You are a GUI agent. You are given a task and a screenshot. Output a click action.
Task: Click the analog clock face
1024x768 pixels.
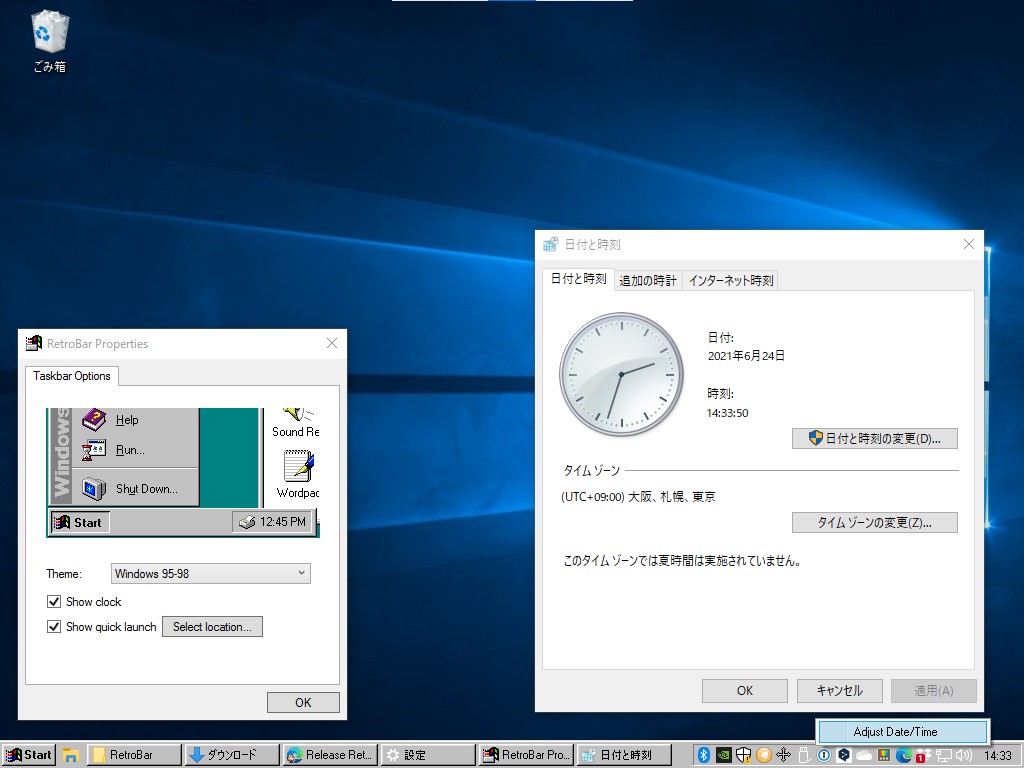coord(621,374)
